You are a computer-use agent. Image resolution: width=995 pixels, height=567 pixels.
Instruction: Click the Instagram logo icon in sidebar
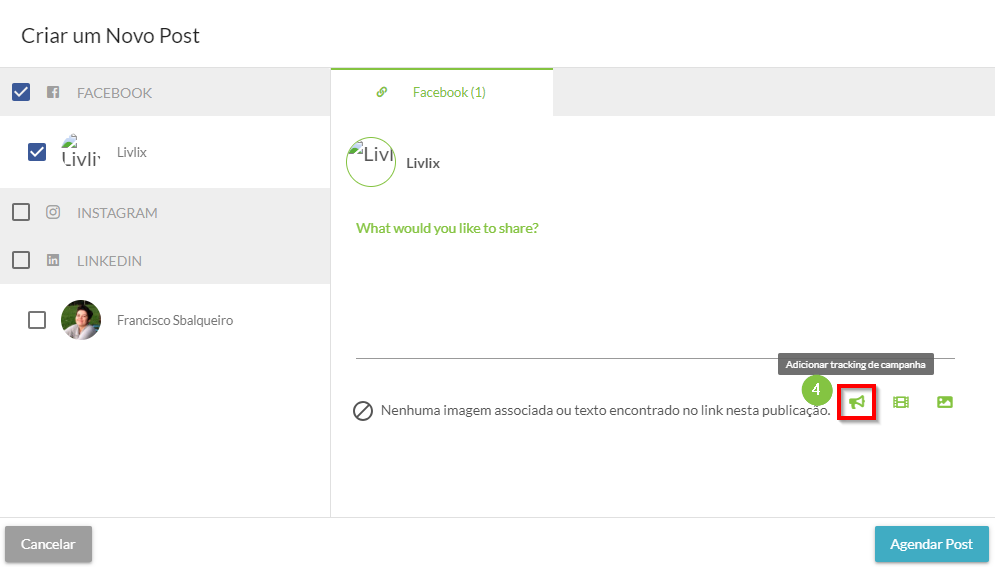click(53, 212)
